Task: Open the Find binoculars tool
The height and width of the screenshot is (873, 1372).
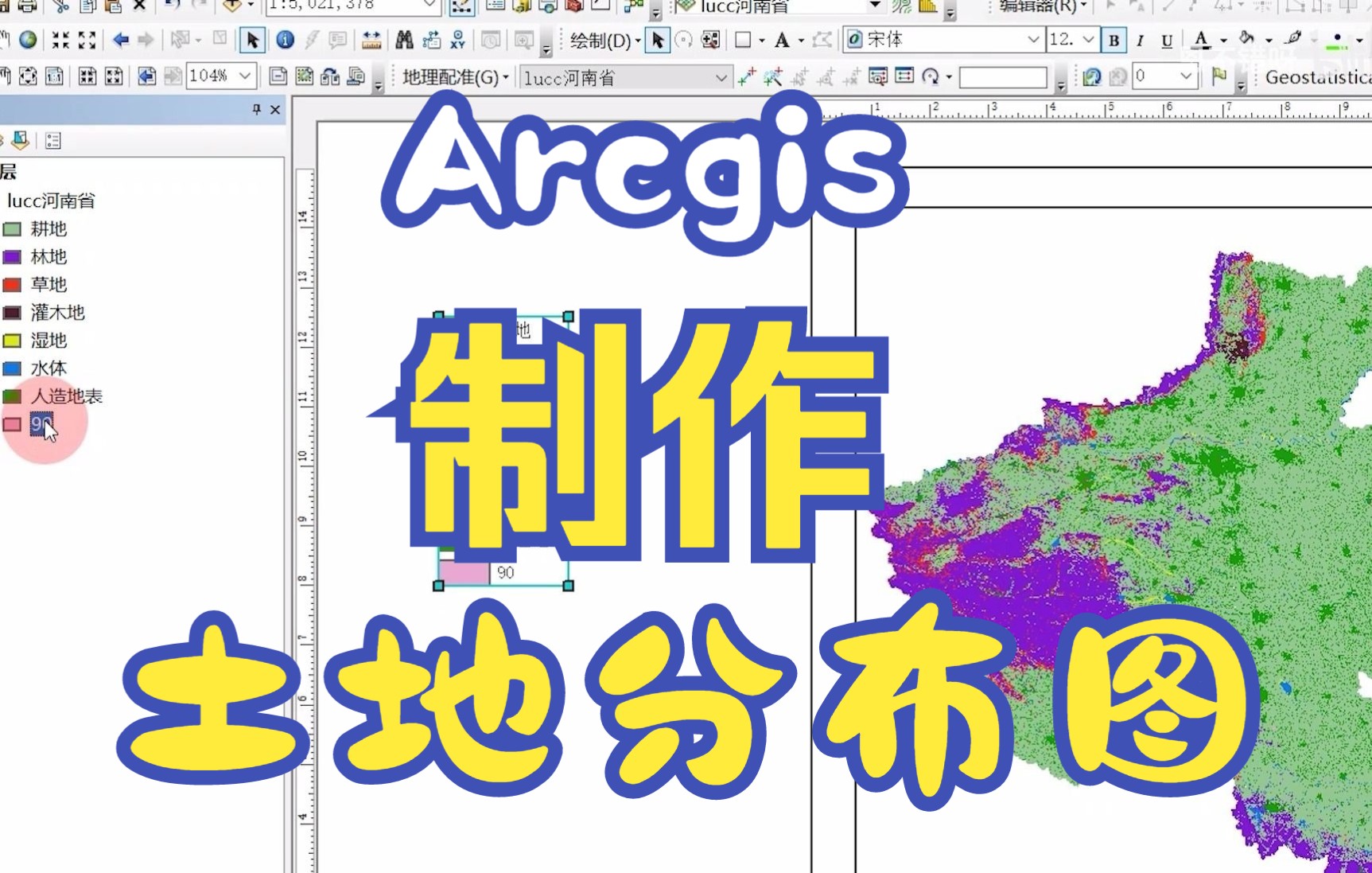Action: (x=404, y=40)
